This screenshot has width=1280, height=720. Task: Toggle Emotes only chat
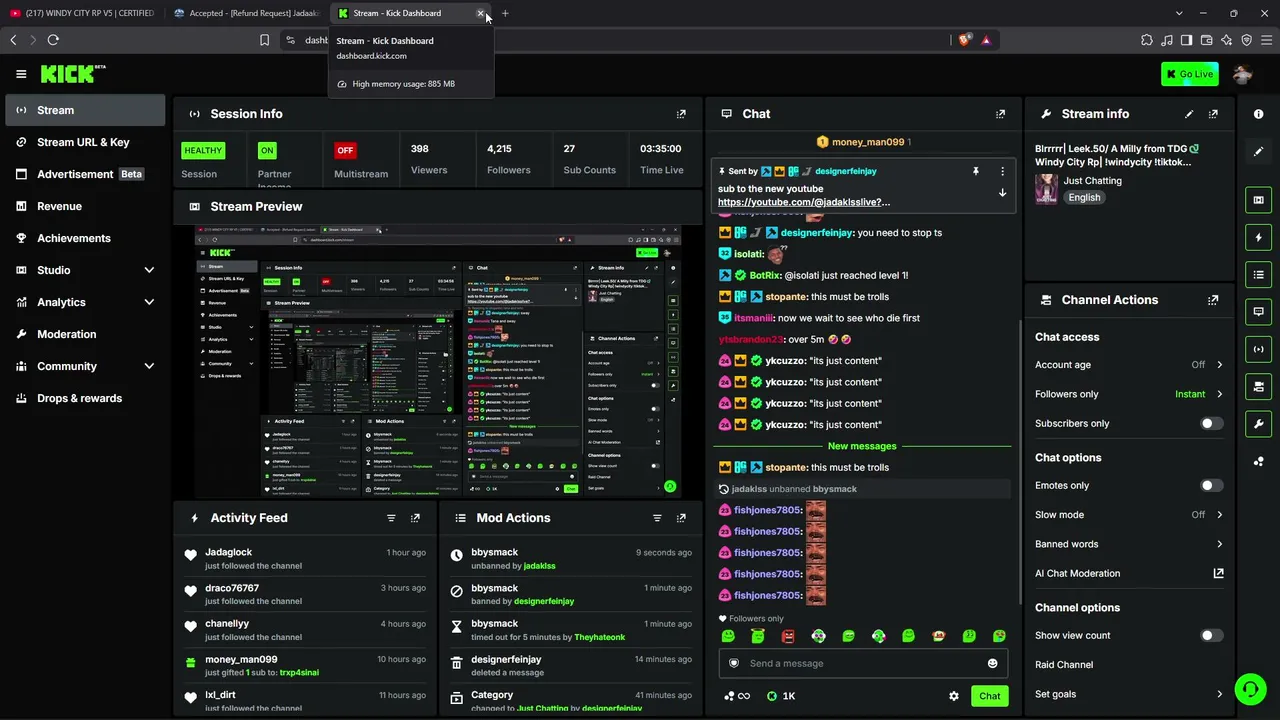point(1211,485)
